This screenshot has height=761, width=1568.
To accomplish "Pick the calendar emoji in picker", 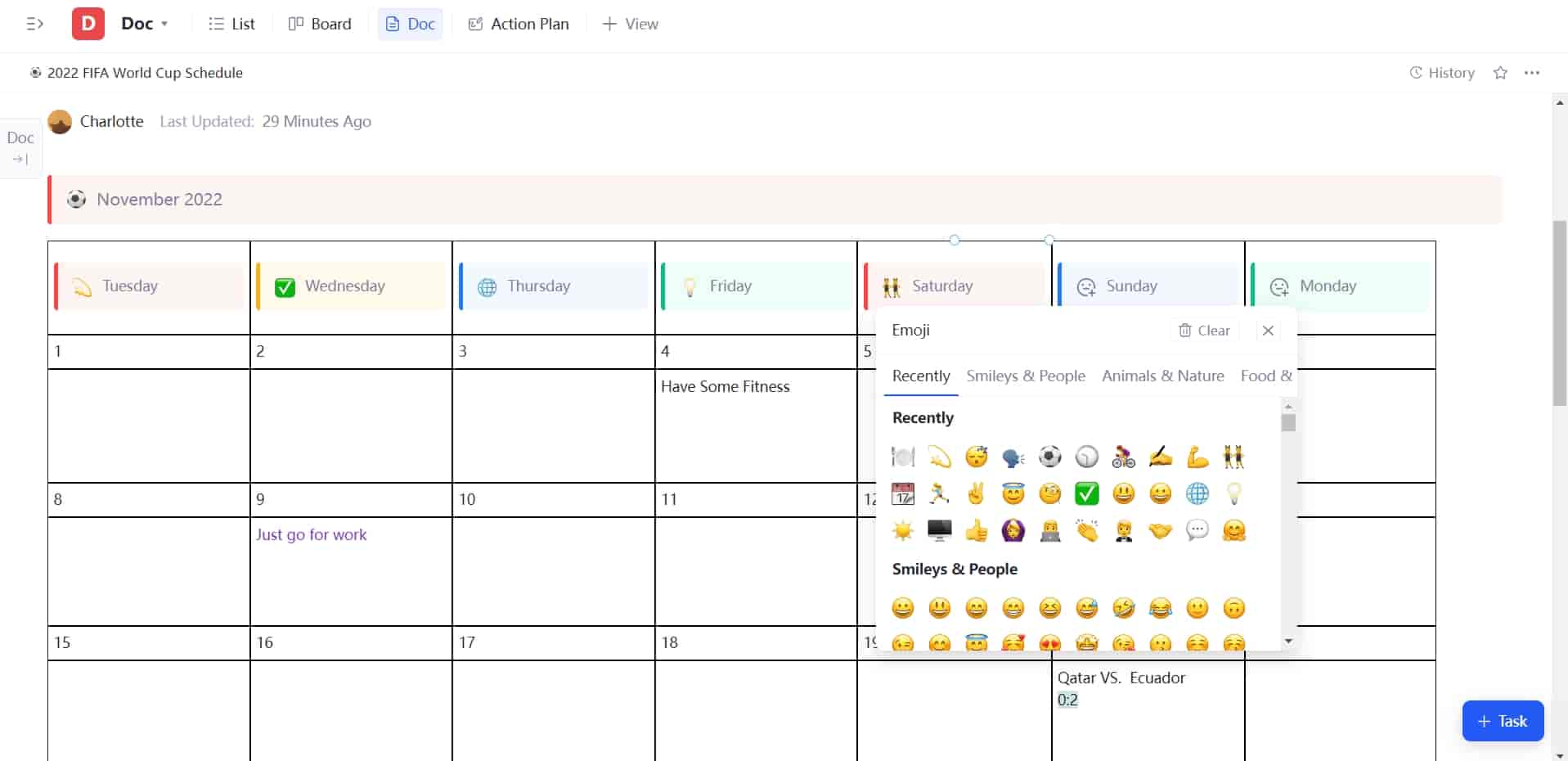I will tap(903, 493).
